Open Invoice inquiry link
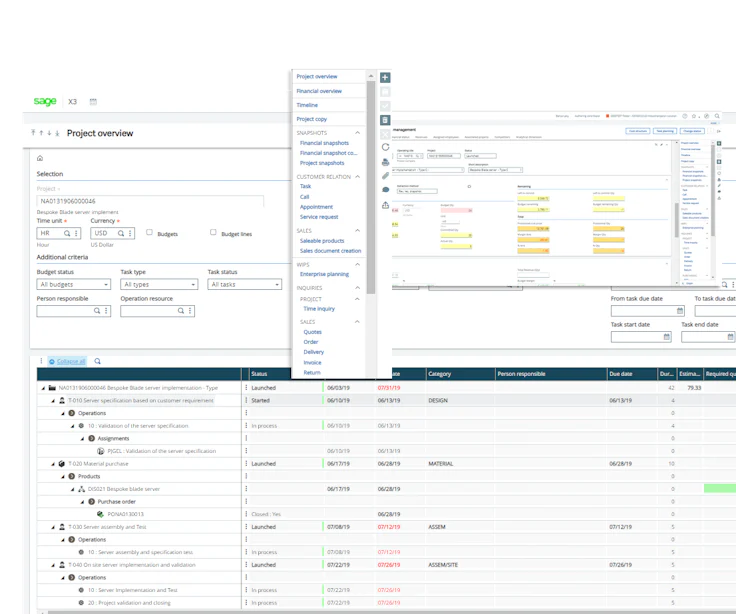Viewport: 736px width, 614px height. (x=313, y=363)
